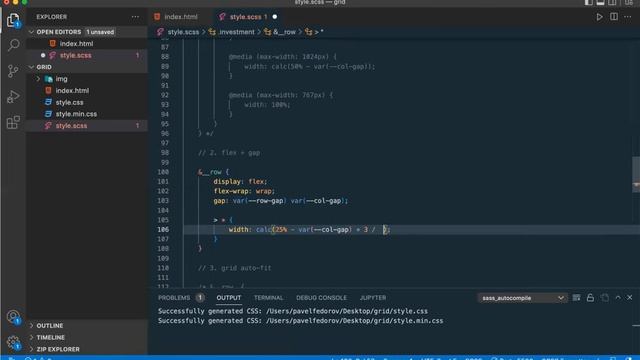640x360 pixels.
Task: Switch to the Problems panel tab
Action: 174,298
